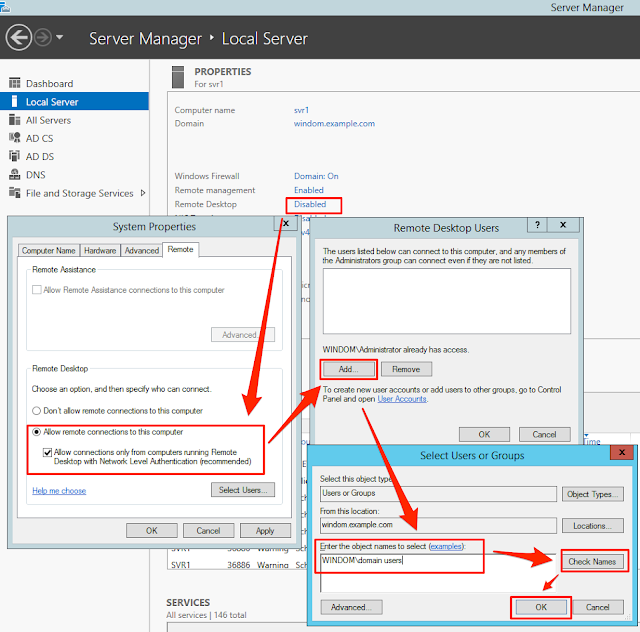Open the AD DS role icon

point(15,156)
